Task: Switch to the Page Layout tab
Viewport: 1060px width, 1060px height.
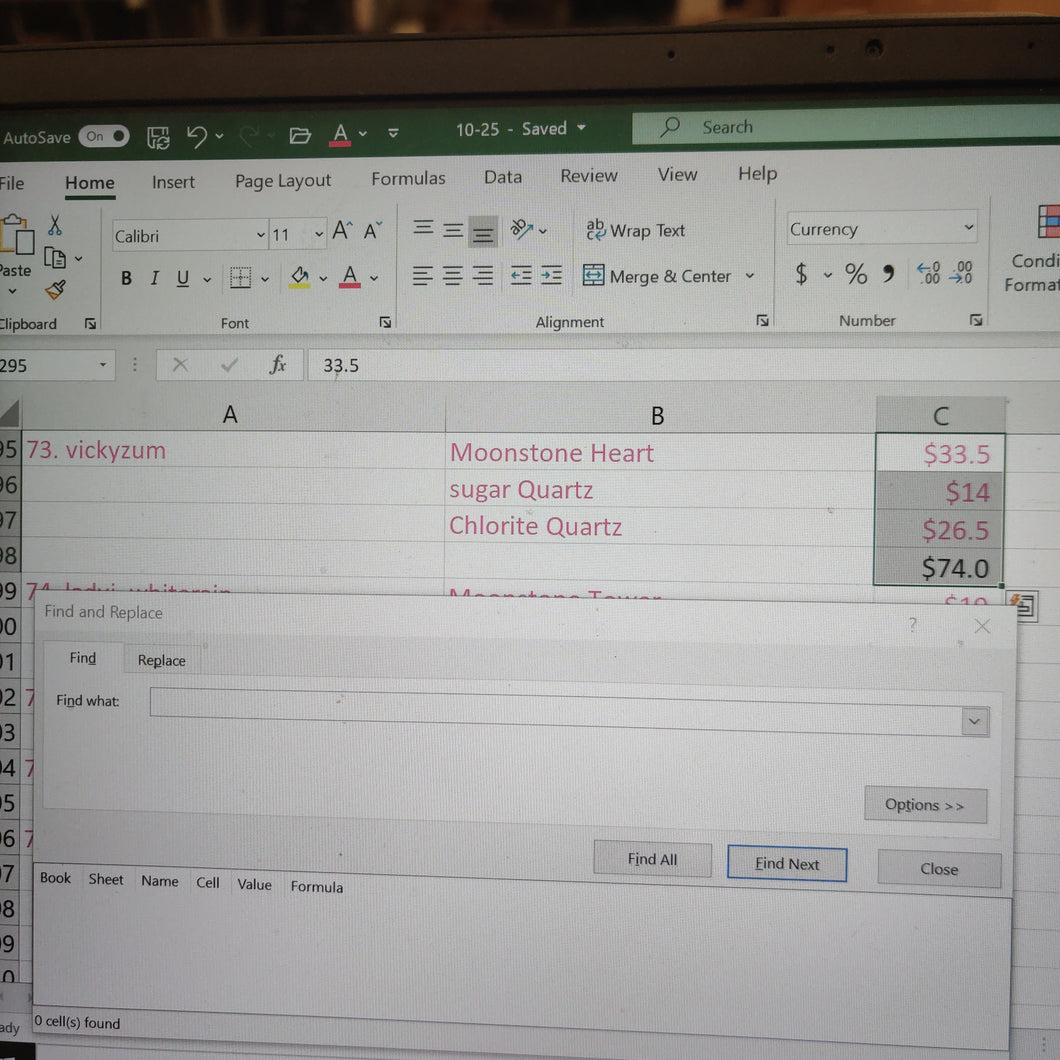Action: (x=283, y=180)
